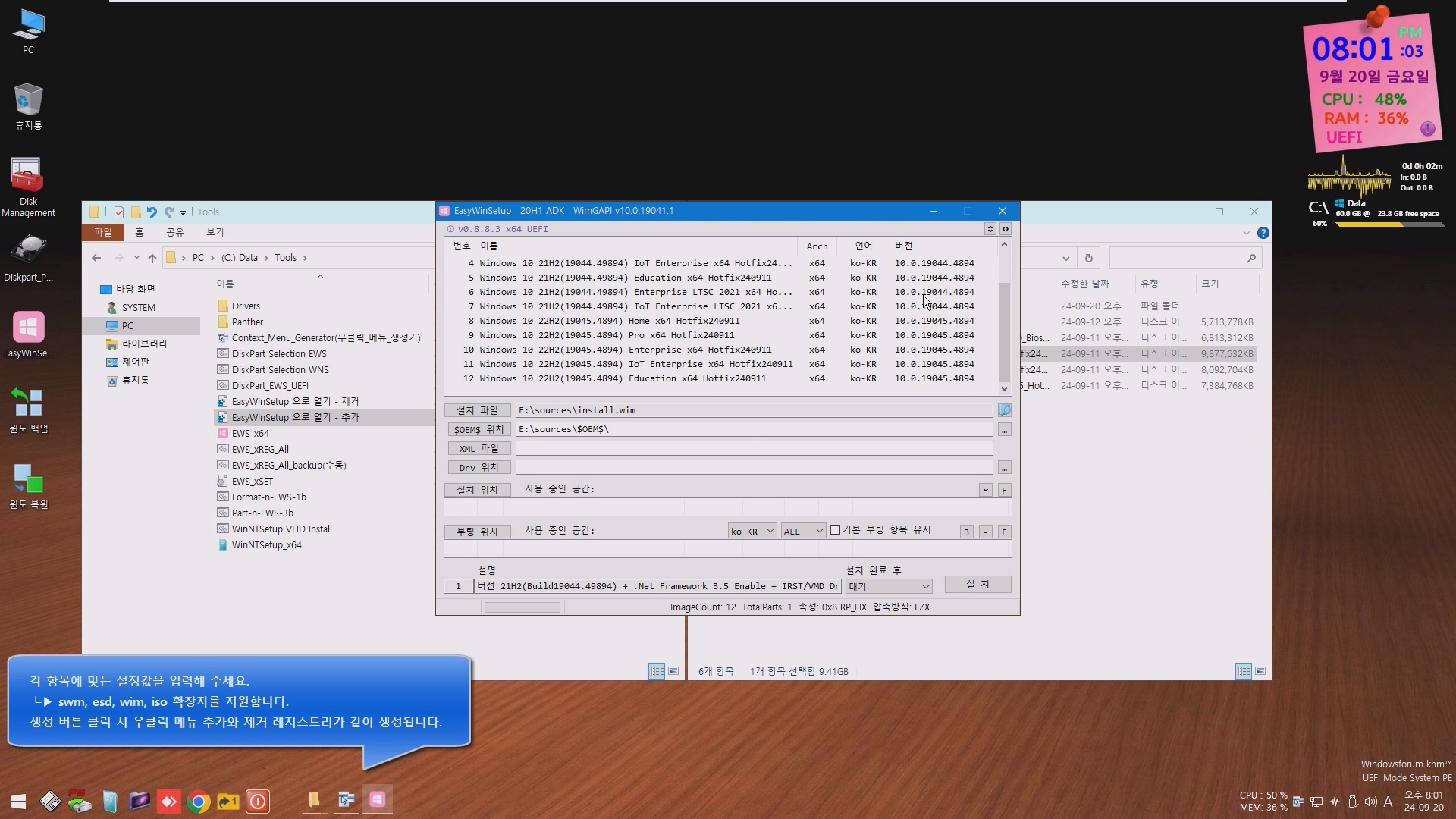The width and height of the screenshot is (1456, 819).
Task: Click the floppy disk taskbar icon
Action: (x=50, y=801)
